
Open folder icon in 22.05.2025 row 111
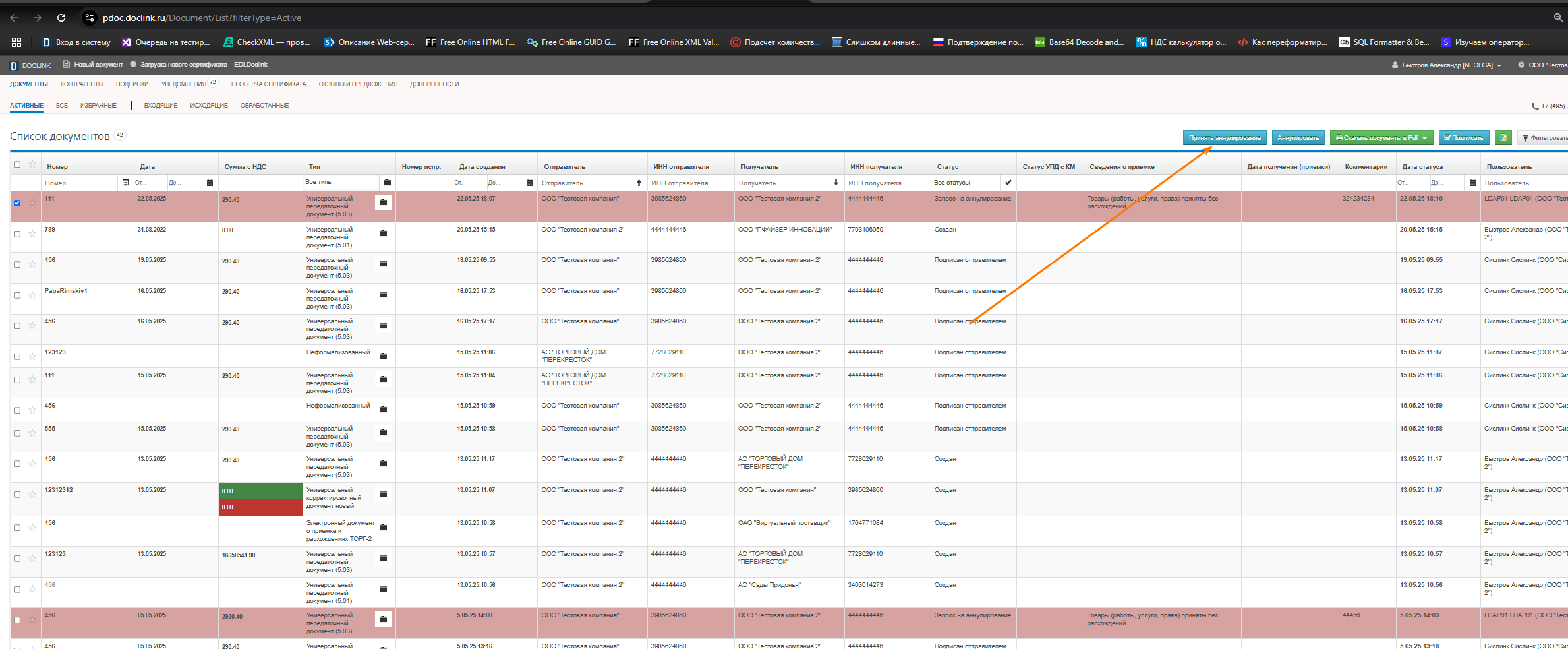pos(384,202)
